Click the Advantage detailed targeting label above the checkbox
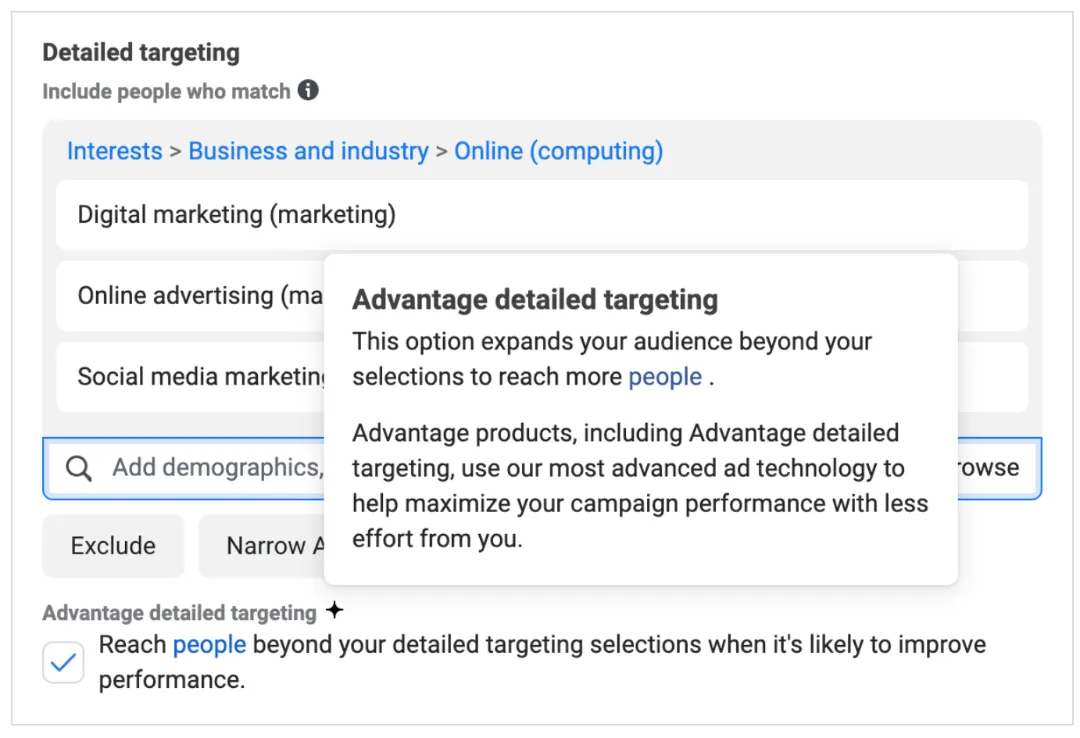This screenshot has width=1080, height=738. 179,613
